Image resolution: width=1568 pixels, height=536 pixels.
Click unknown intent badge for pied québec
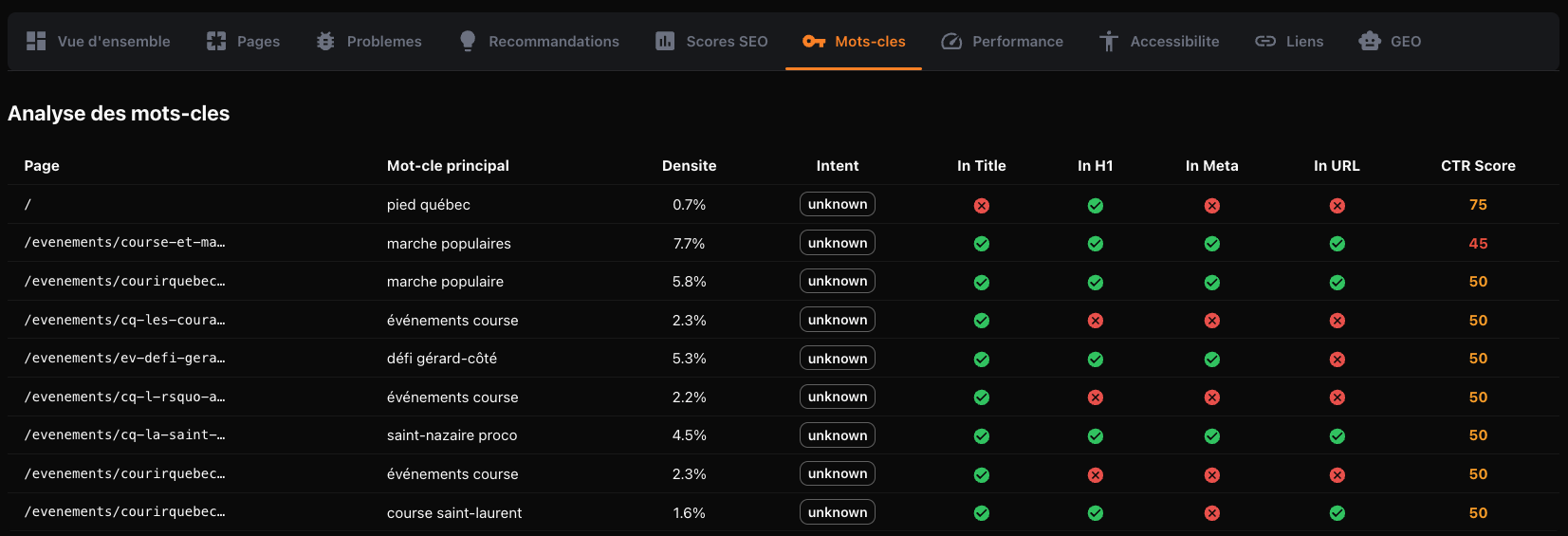(x=838, y=205)
